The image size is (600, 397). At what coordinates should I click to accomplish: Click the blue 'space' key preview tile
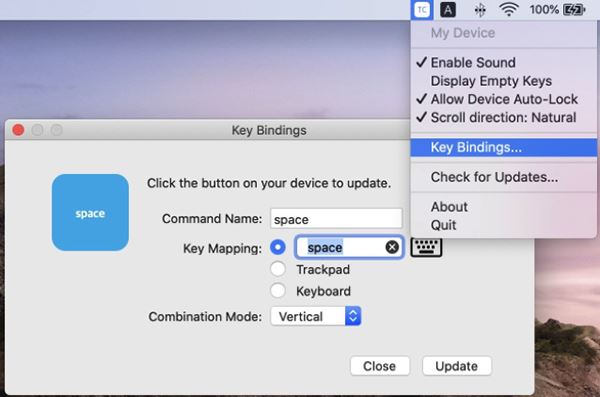pos(90,212)
